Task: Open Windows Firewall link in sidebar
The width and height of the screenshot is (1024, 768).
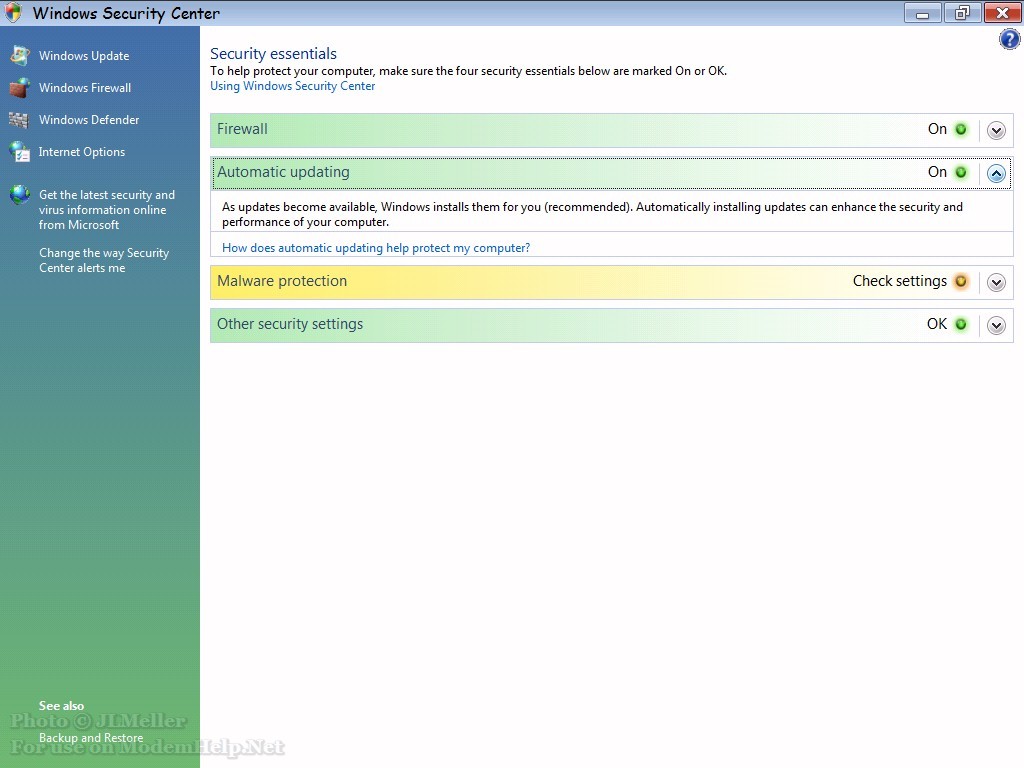Action: point(85,88)
